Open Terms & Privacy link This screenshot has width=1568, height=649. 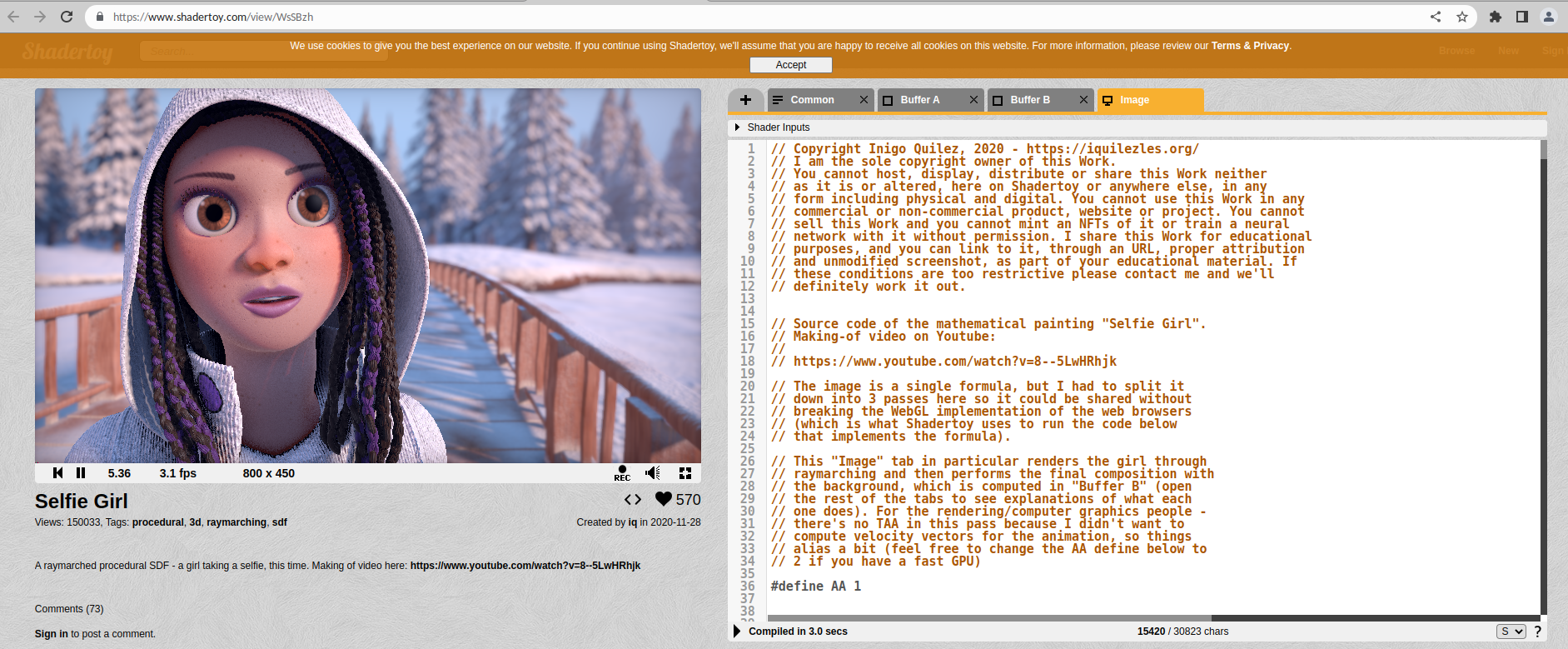pyautogui.click(x=1250, y=46)
